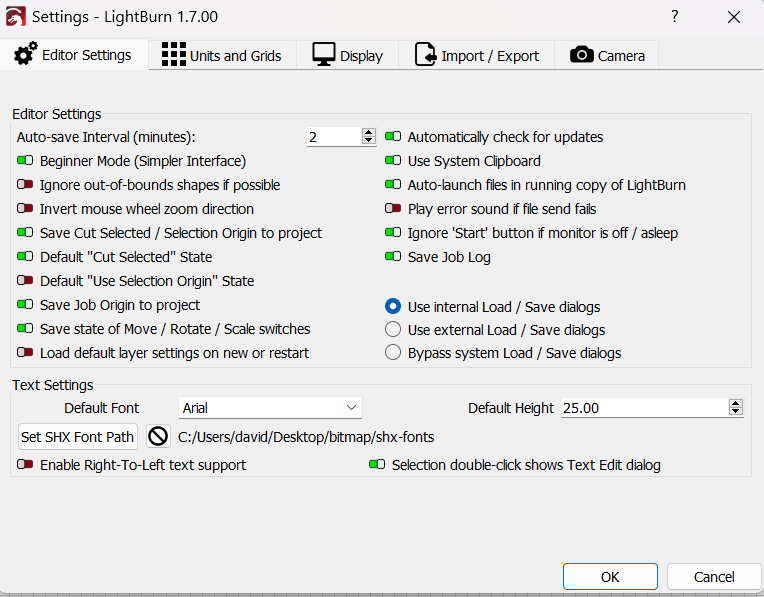Enable Load default layer settings on new or restart

click(x=25, y=352)
